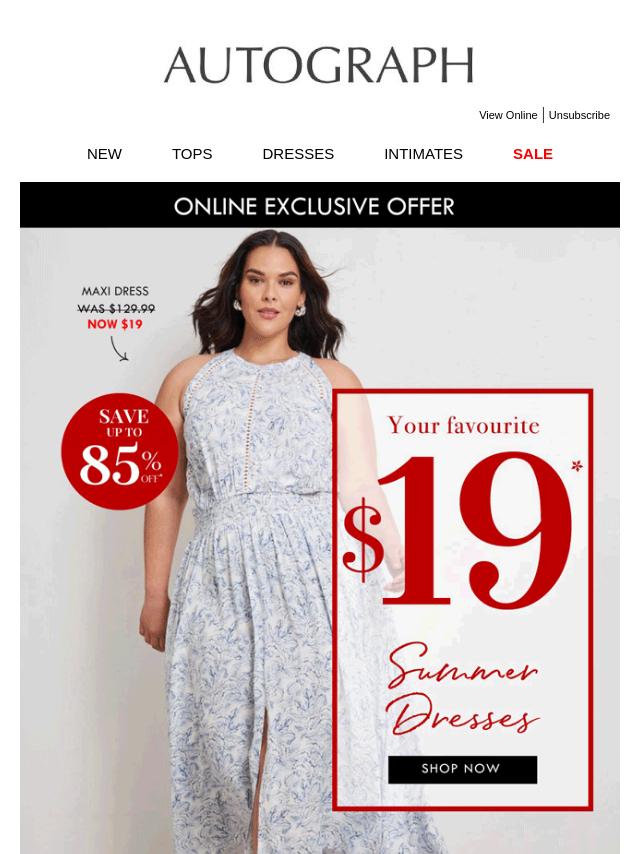Open the NEW menu item
640x854 pixels.
click(104, 154)
